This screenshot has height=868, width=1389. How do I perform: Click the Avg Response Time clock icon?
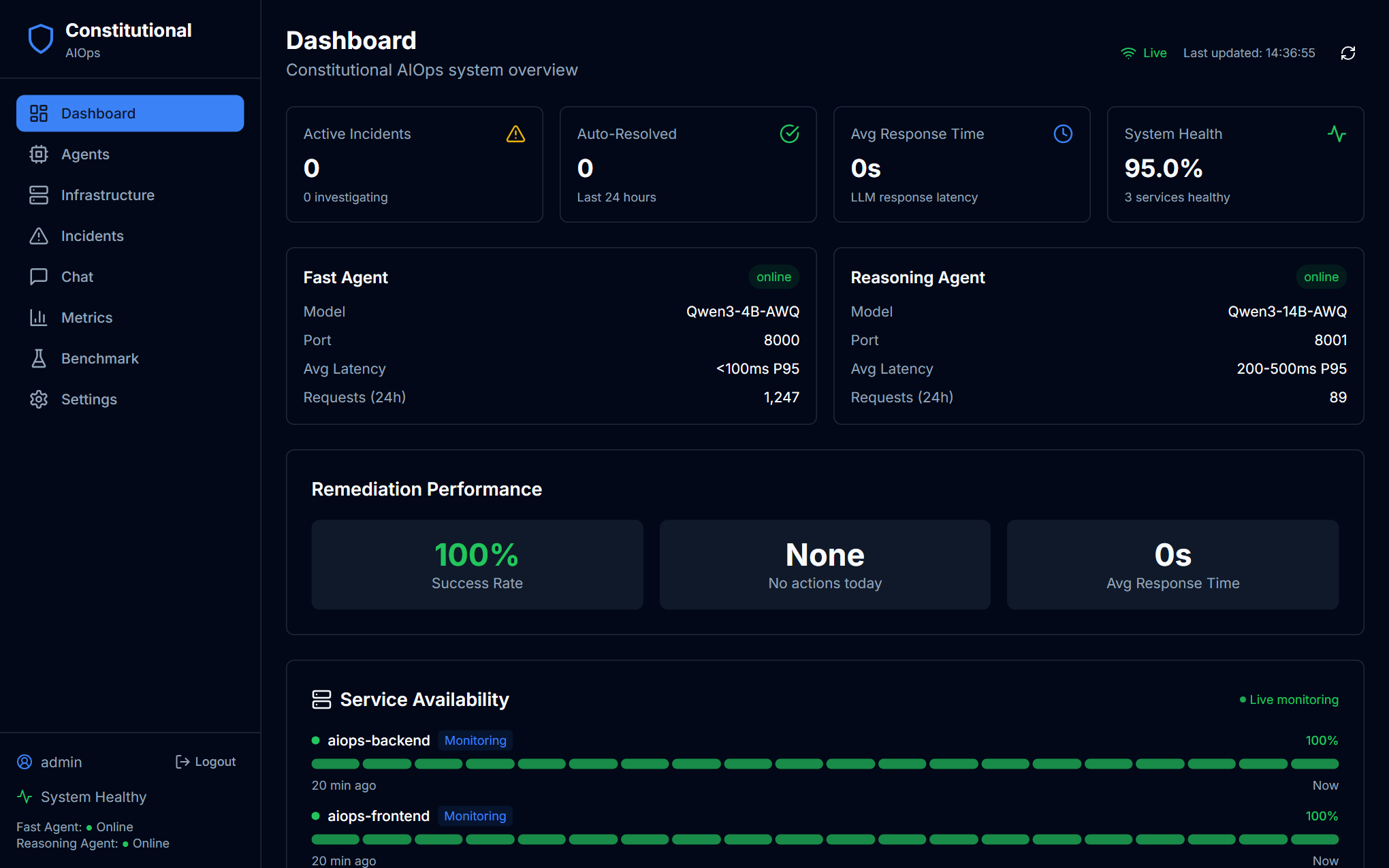click(x=1064, y=133)
